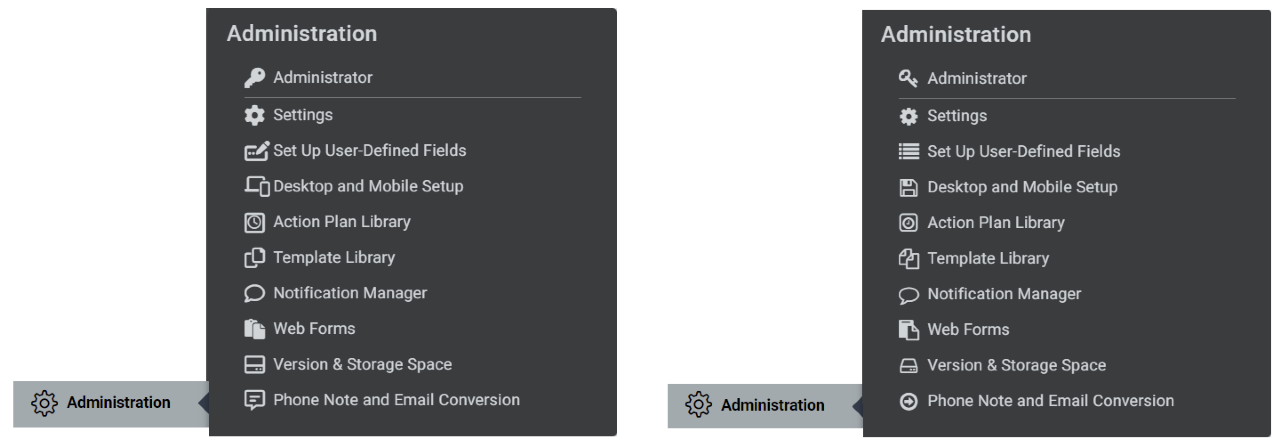
Task: Click the circled arrow icon for Phone Note conversion
Action: pos(908,401)
